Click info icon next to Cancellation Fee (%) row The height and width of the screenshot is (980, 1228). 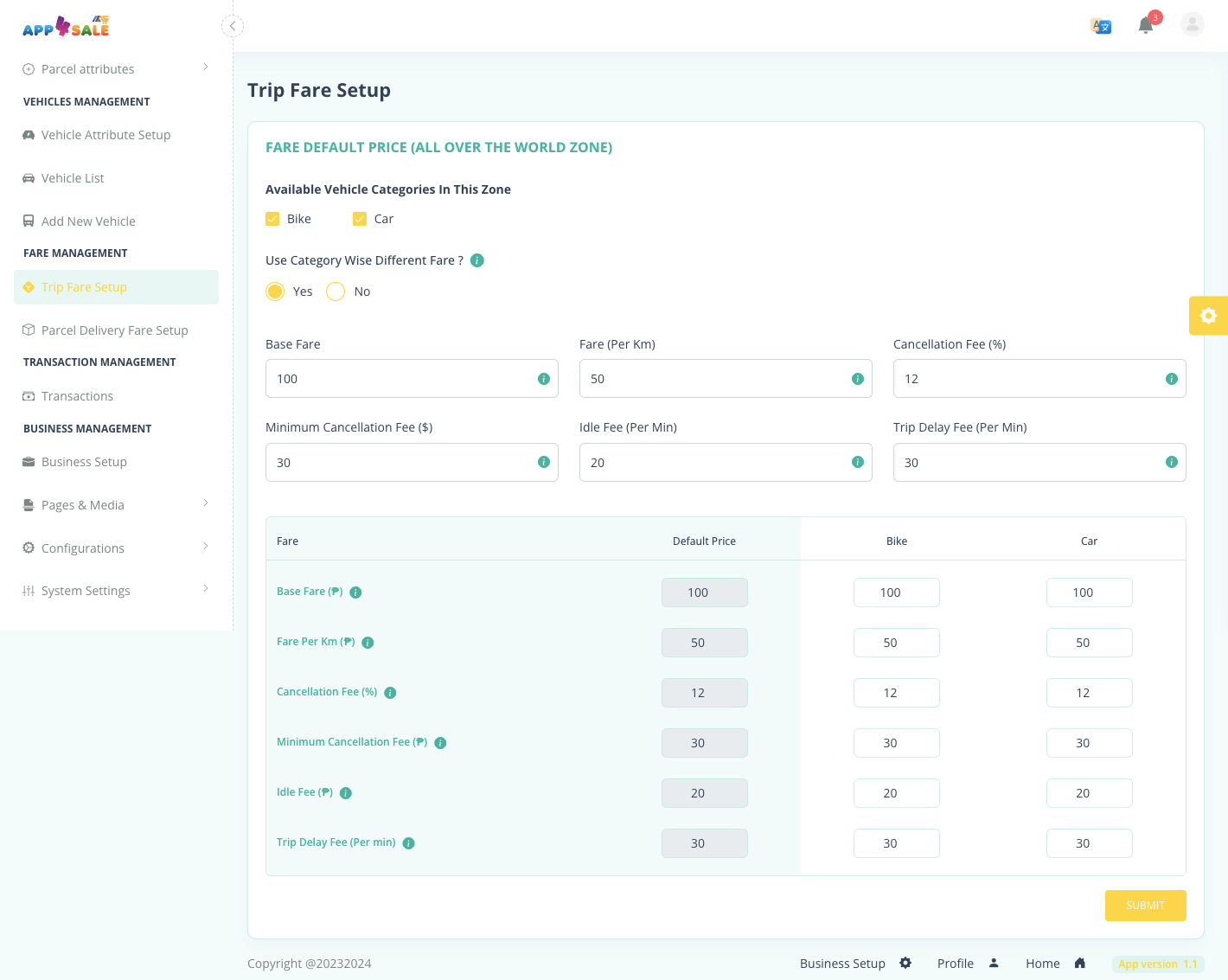point(390,693)
